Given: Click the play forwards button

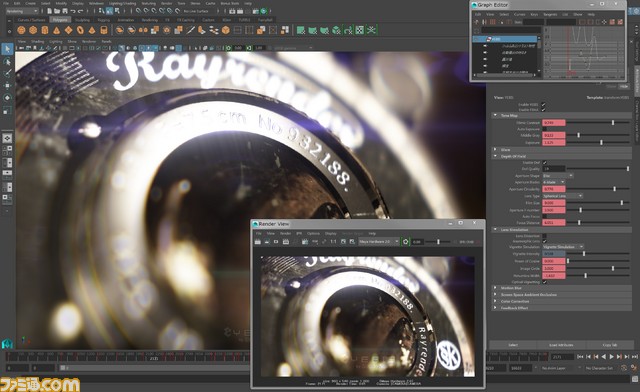Looking at the screenshot, I should tap(611, 357).
